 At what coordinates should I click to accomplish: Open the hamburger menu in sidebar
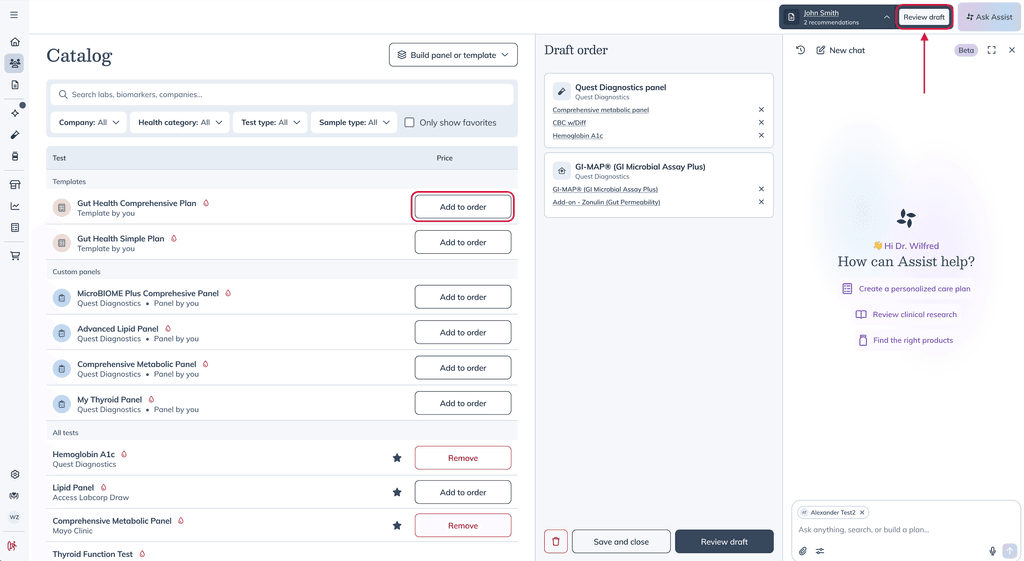point(14,14)
